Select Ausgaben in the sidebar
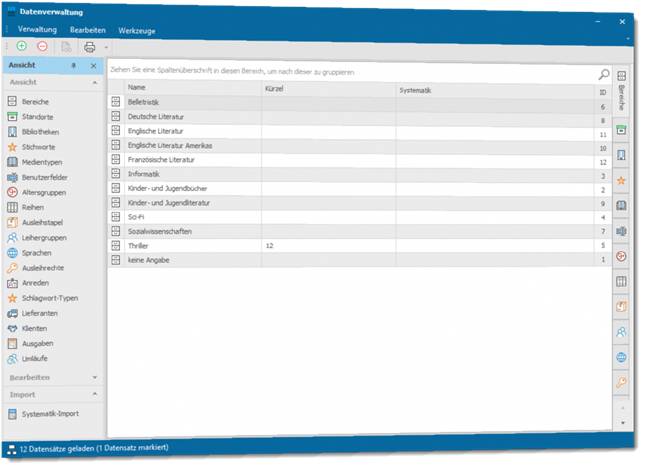The width and height of the screenshot is (669, 471). pos(30,343)
